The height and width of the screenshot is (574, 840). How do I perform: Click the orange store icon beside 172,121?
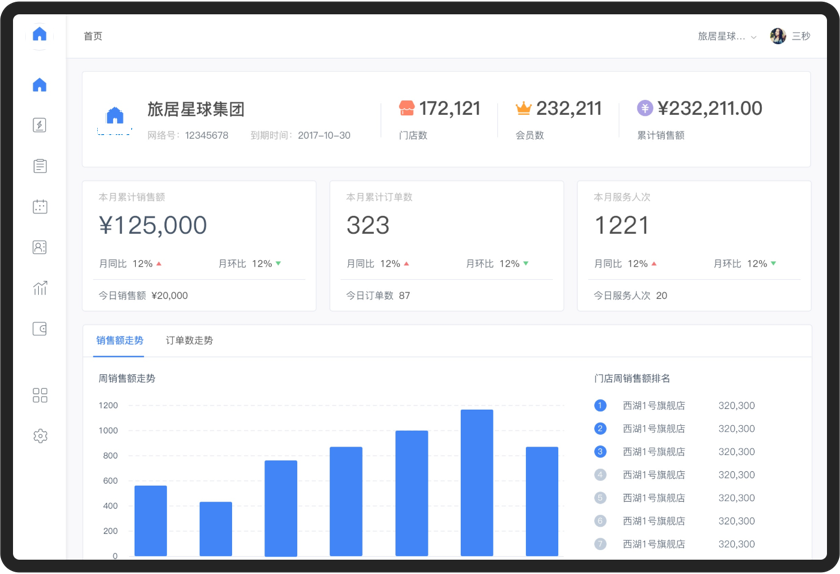(x=407, y=108)
